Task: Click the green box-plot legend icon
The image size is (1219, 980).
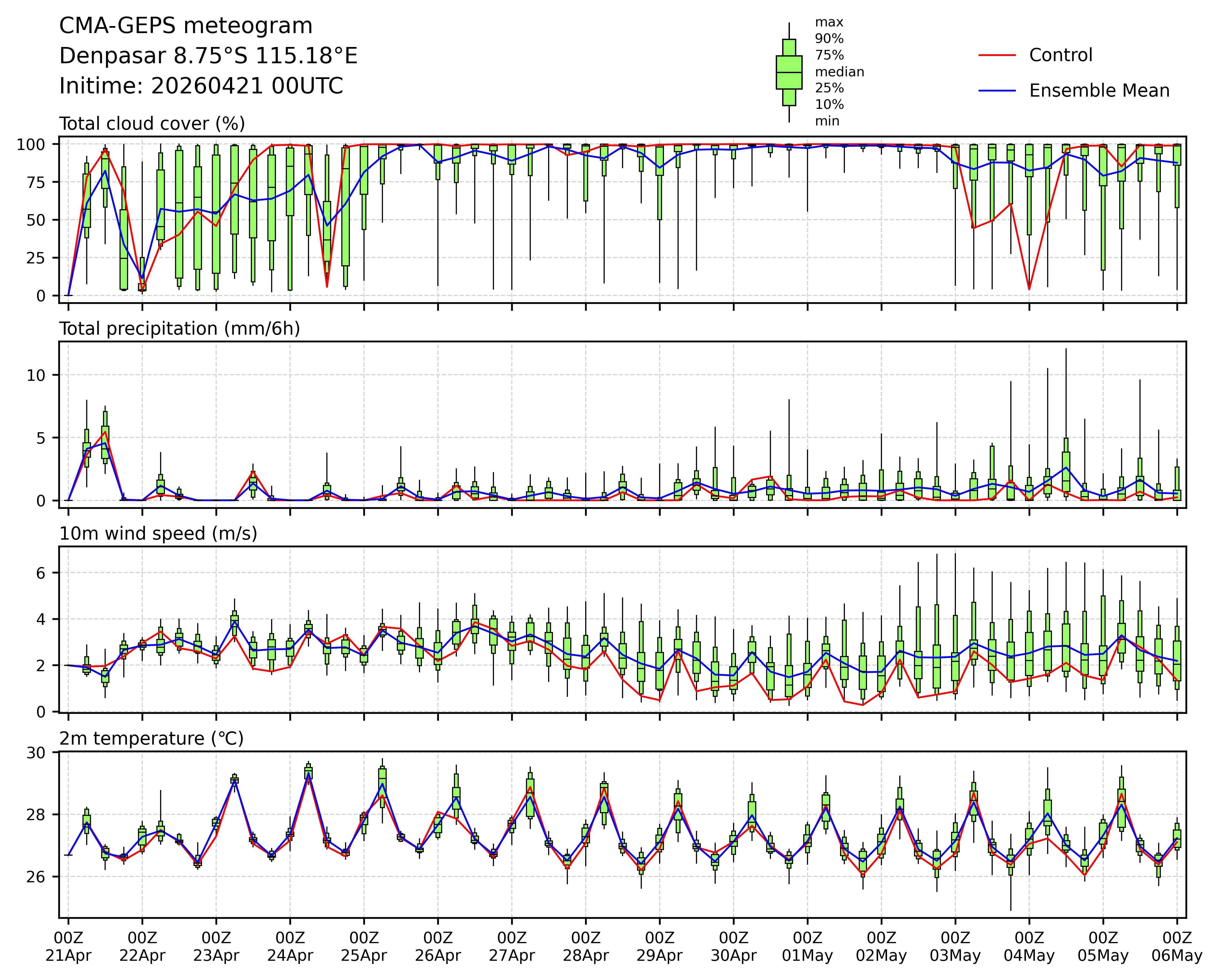Action: tap(789, 72)
